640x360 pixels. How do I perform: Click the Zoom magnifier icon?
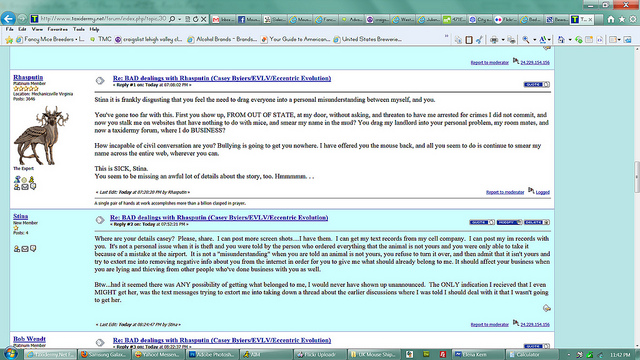(526, 40)
